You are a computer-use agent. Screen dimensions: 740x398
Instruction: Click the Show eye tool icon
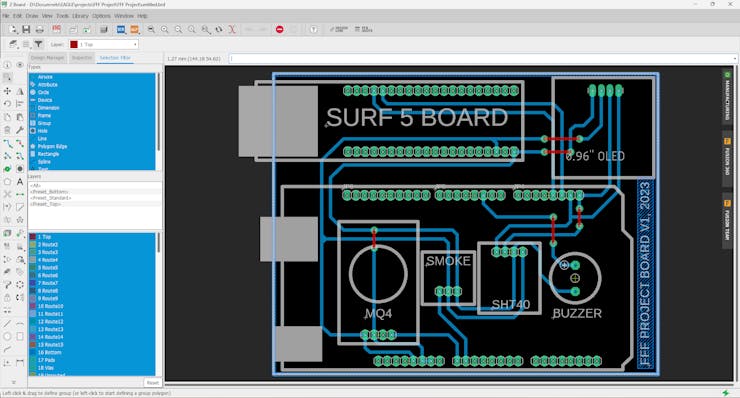20,65
